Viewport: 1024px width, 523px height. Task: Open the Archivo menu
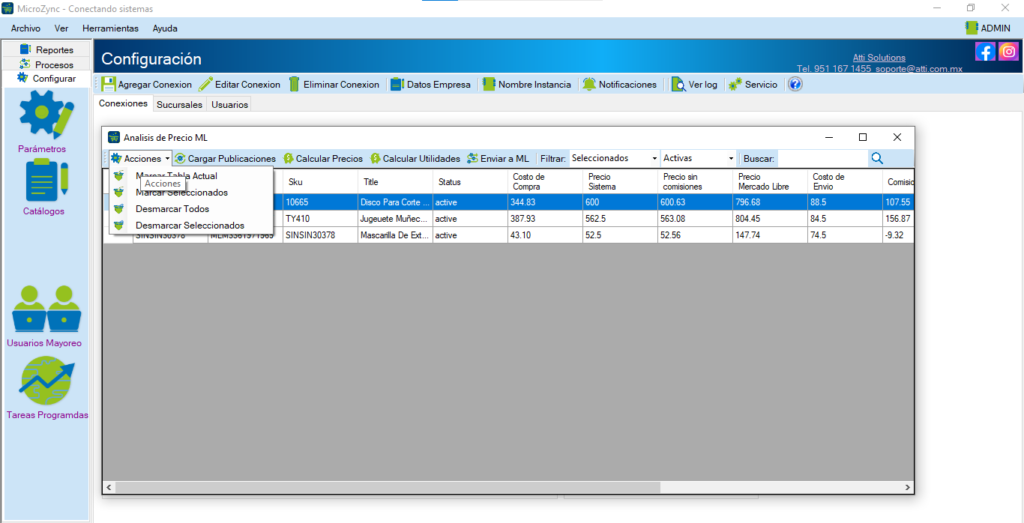point(25,28)
